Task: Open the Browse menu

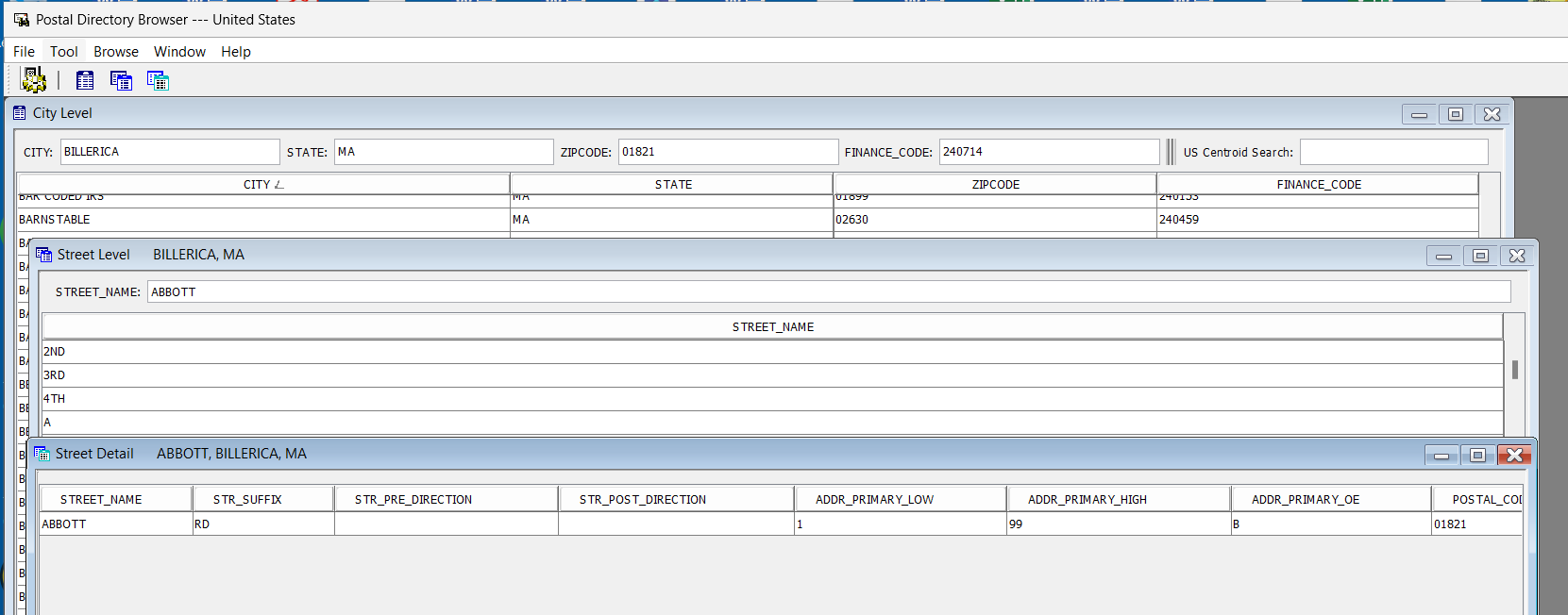Action: [116, 52]
